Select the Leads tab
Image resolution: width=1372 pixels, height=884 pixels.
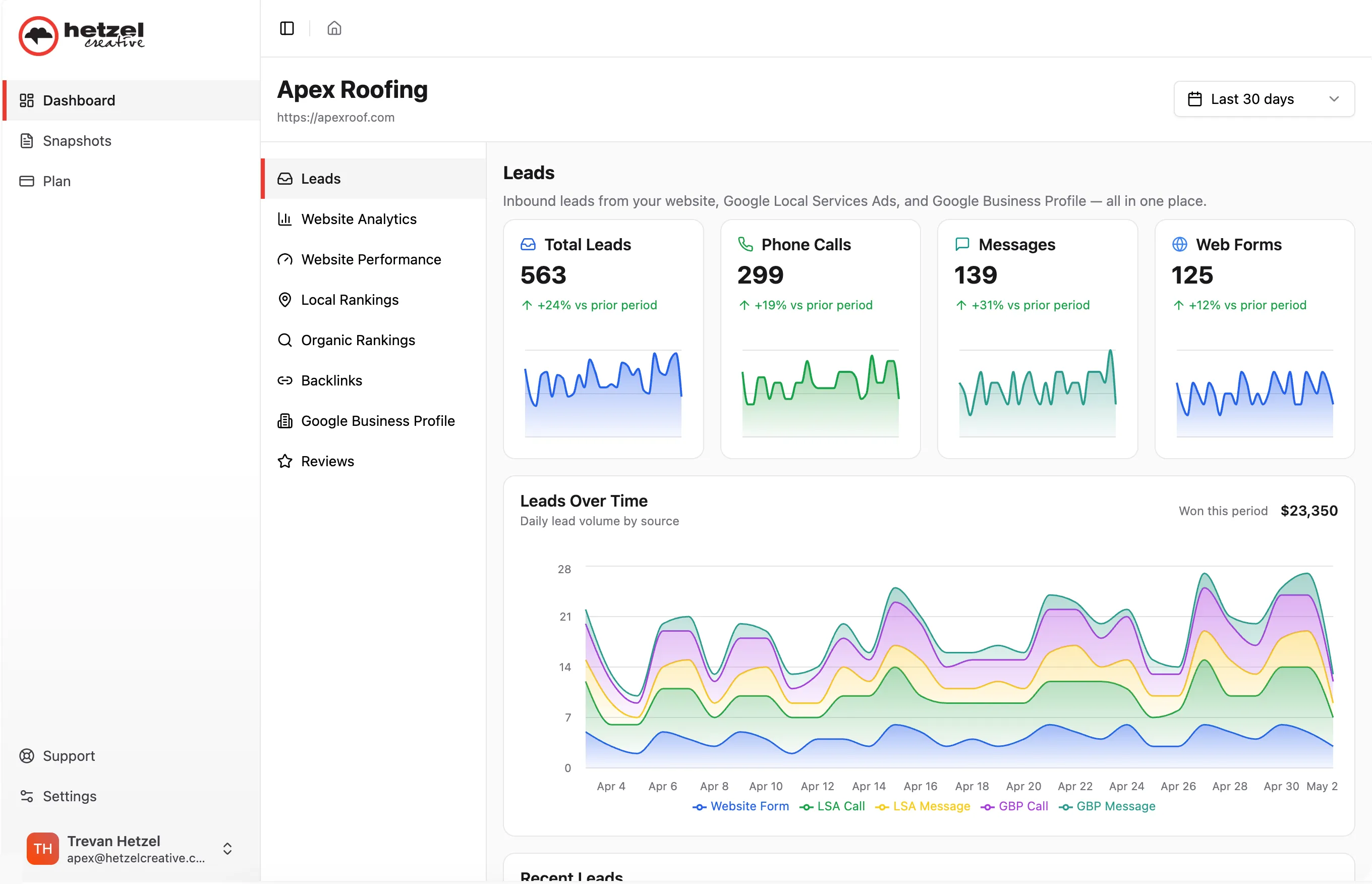click(x=374, y=179)
